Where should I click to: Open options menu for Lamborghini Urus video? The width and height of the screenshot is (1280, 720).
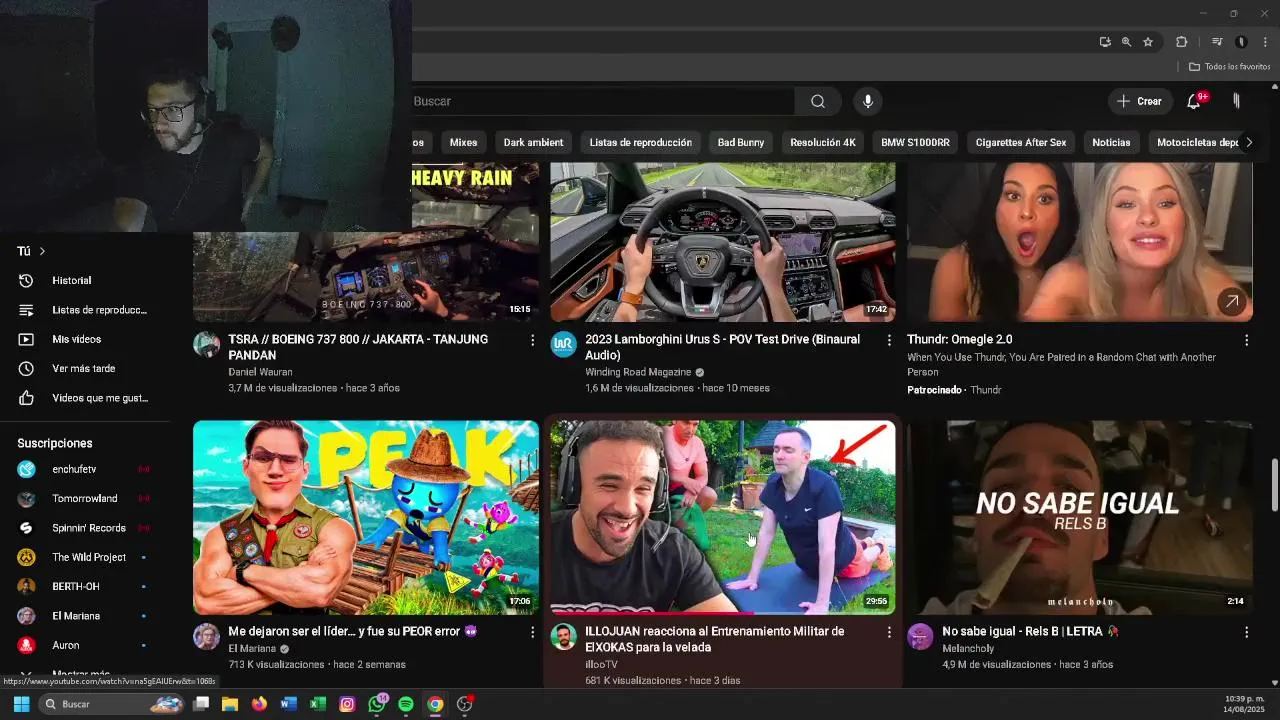889,340
